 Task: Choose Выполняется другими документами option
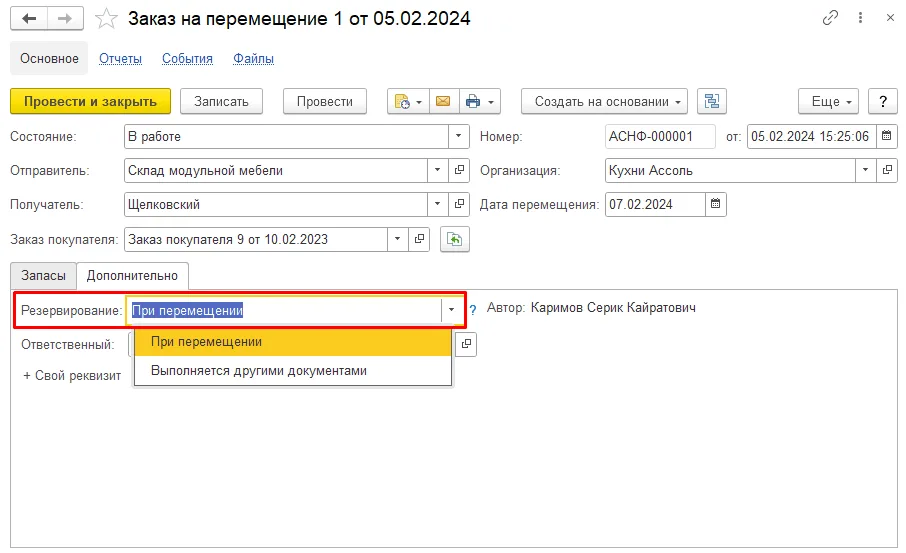coord(292,371)
